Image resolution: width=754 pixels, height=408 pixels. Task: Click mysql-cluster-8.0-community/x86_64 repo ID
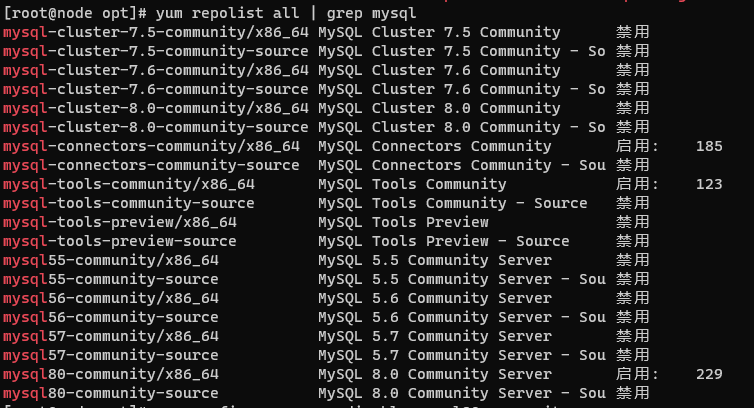(156, 108)
